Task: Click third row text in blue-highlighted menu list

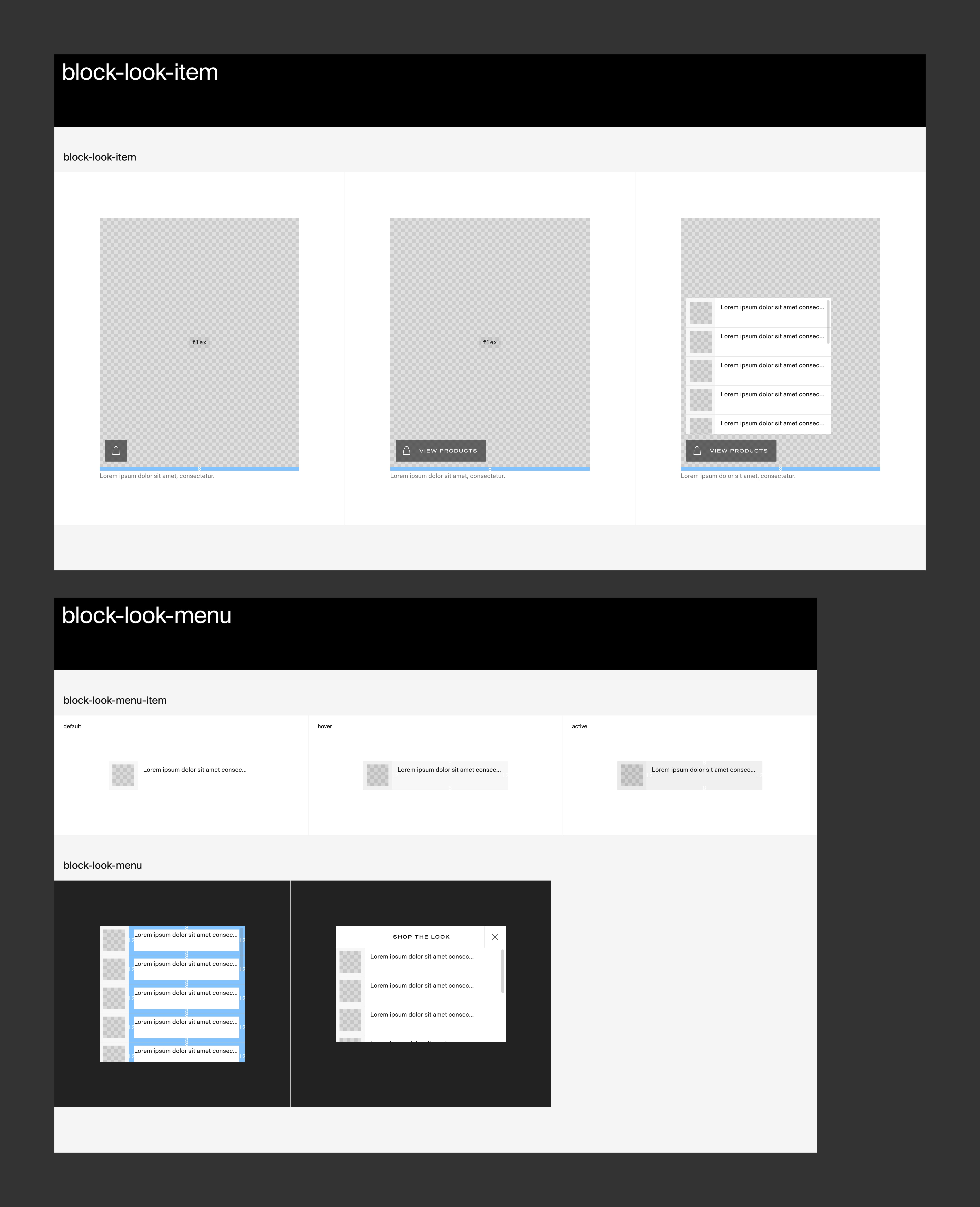Action: (x=185, y=993)
